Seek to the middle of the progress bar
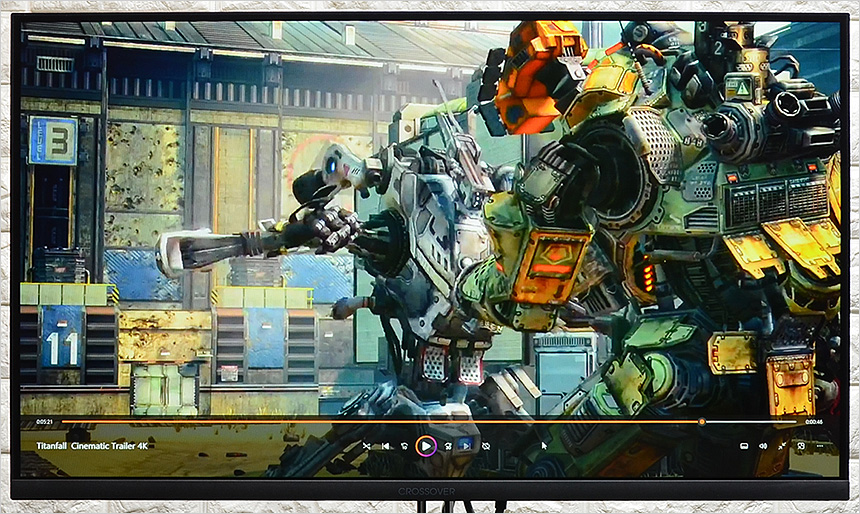 430,422
